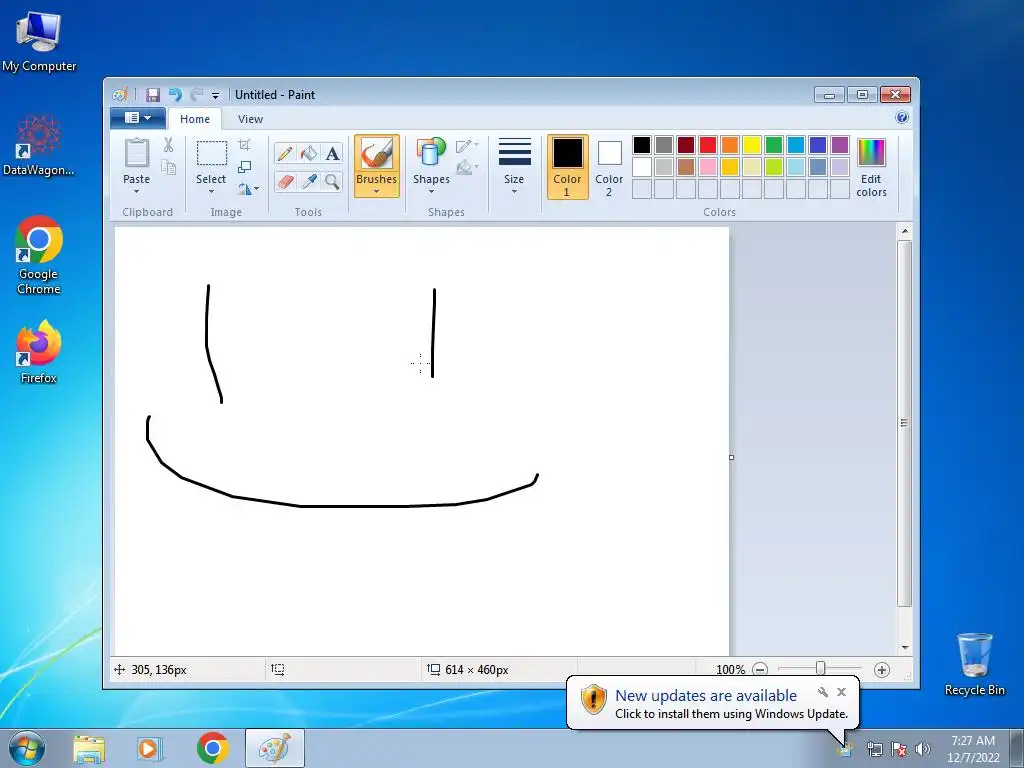Image resolution: width=1024 pixels, height=768 pixels.
Task: Click the Shapes gallery icon
Action: [x=431, y=153]
